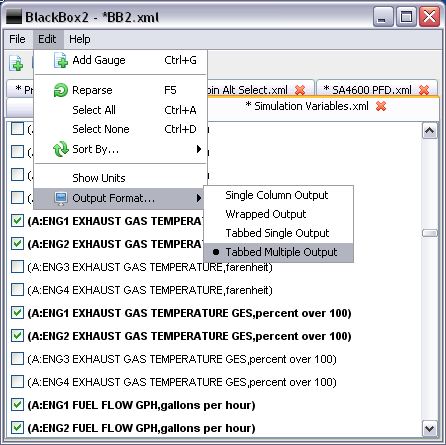Close the SA4600 PFD.xml tab
The height and width of the screenshot is (445, 446).
[x=424, y=90]
